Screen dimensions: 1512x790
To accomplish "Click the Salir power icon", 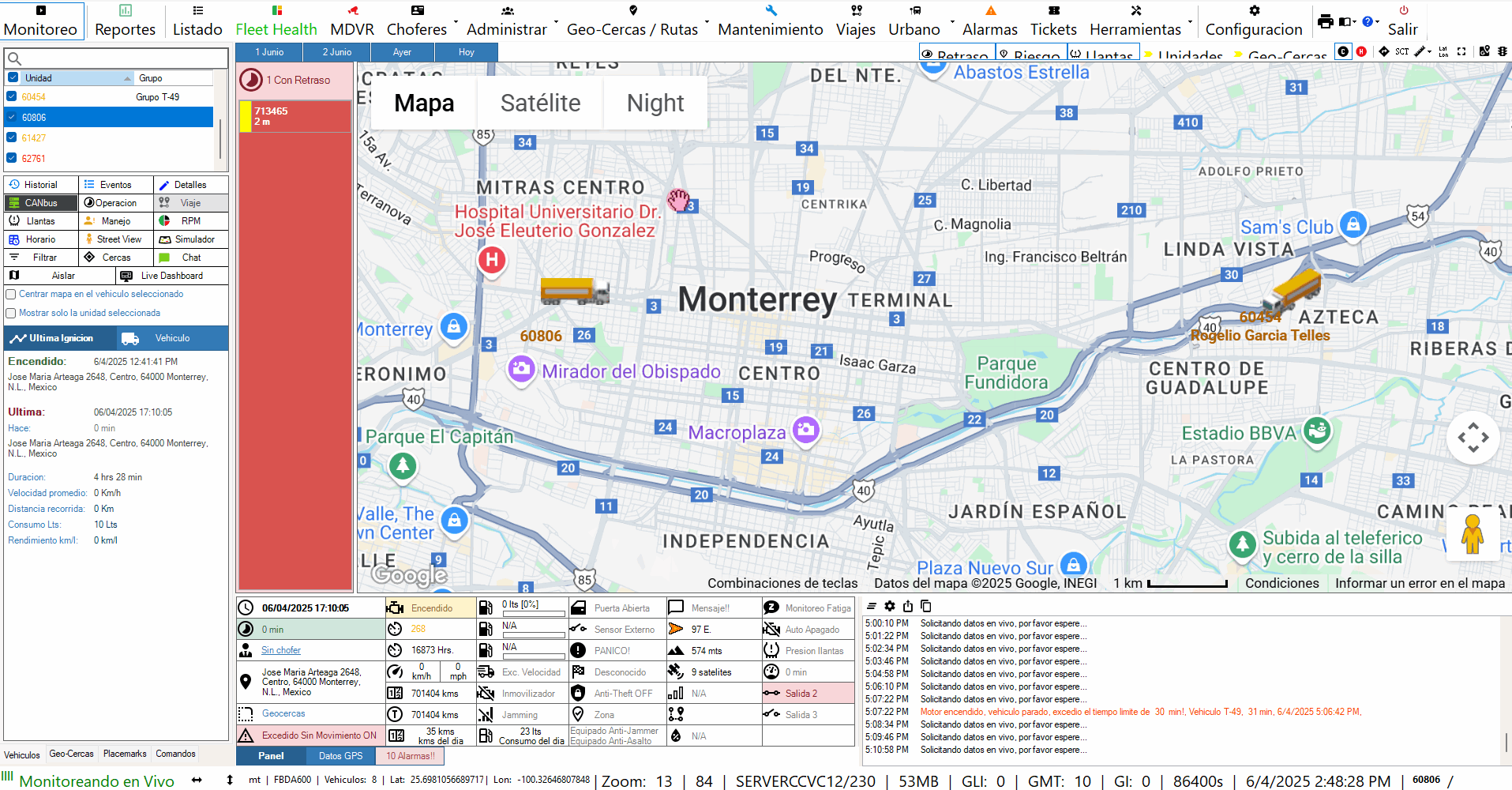I will coord(1403,11).
